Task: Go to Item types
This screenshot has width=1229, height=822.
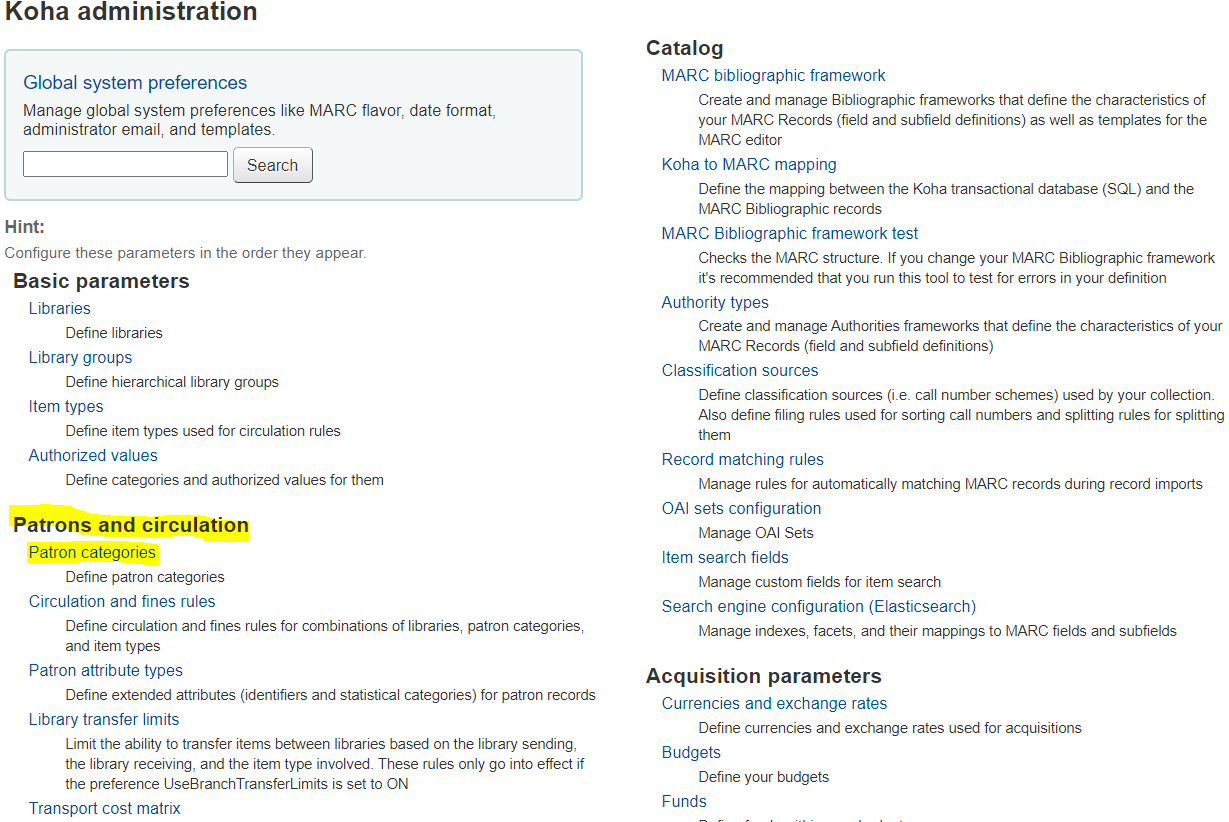Action: [x=66, y=407]
